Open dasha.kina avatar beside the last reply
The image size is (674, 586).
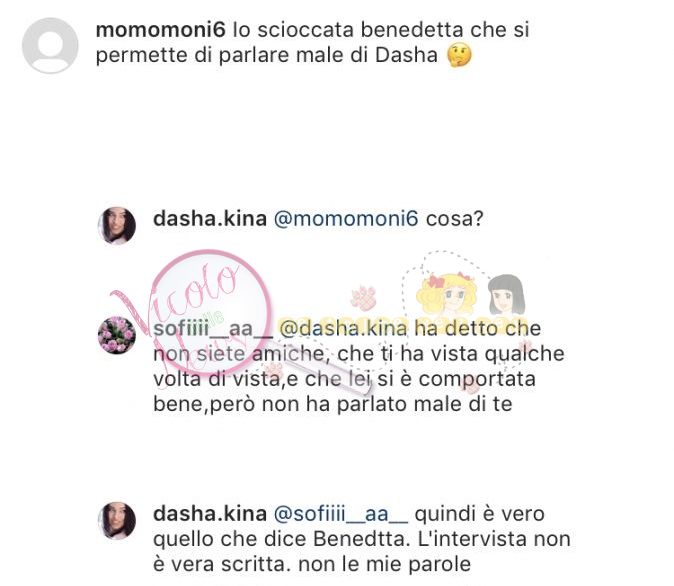(116, 520)
